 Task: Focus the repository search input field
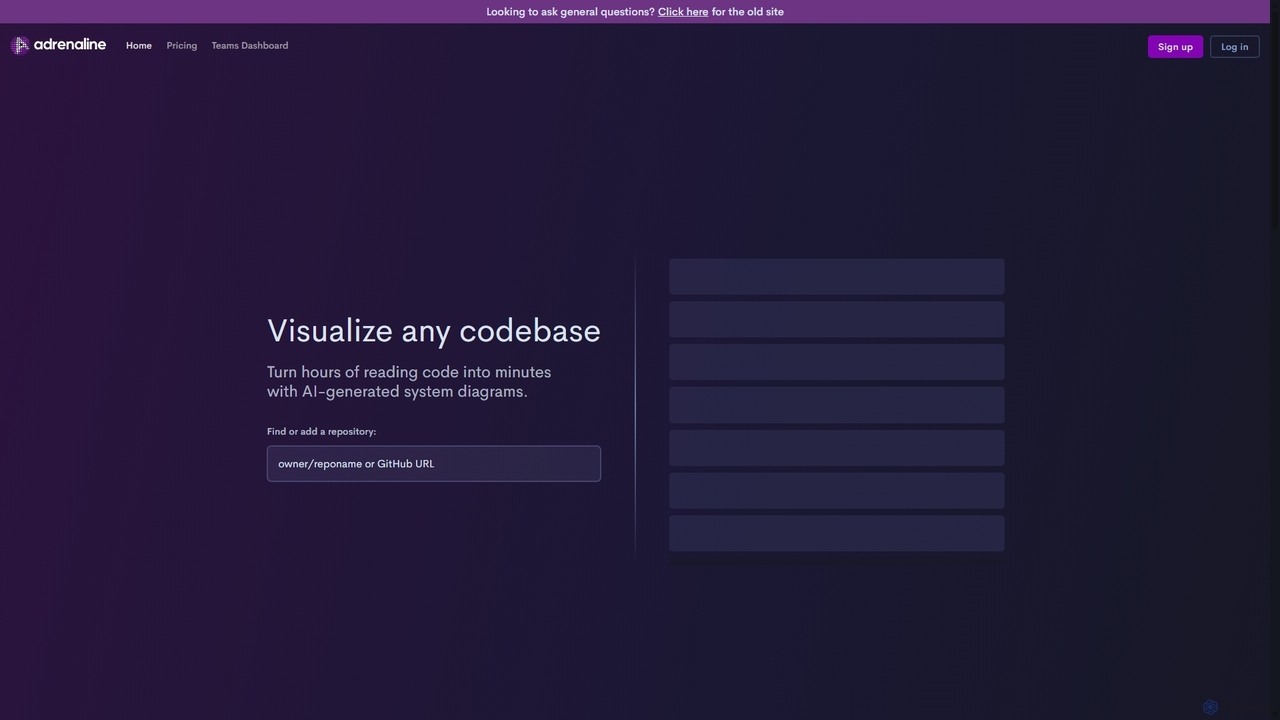434,464
